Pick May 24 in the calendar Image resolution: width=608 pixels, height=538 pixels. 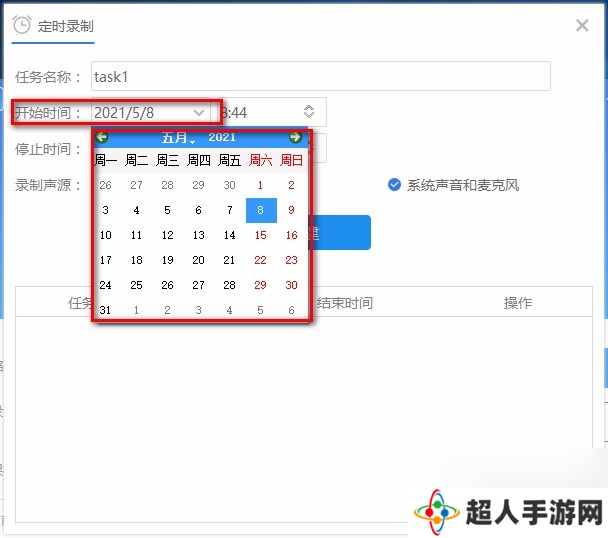point(105,285)
